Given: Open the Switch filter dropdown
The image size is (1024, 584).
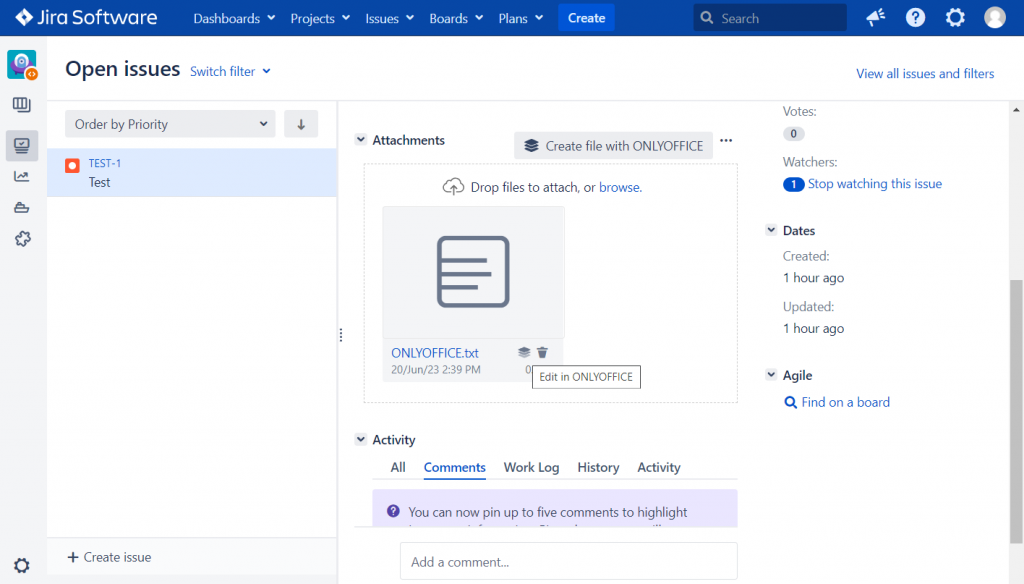Looking at the screenshot, I should click(230, 71).
